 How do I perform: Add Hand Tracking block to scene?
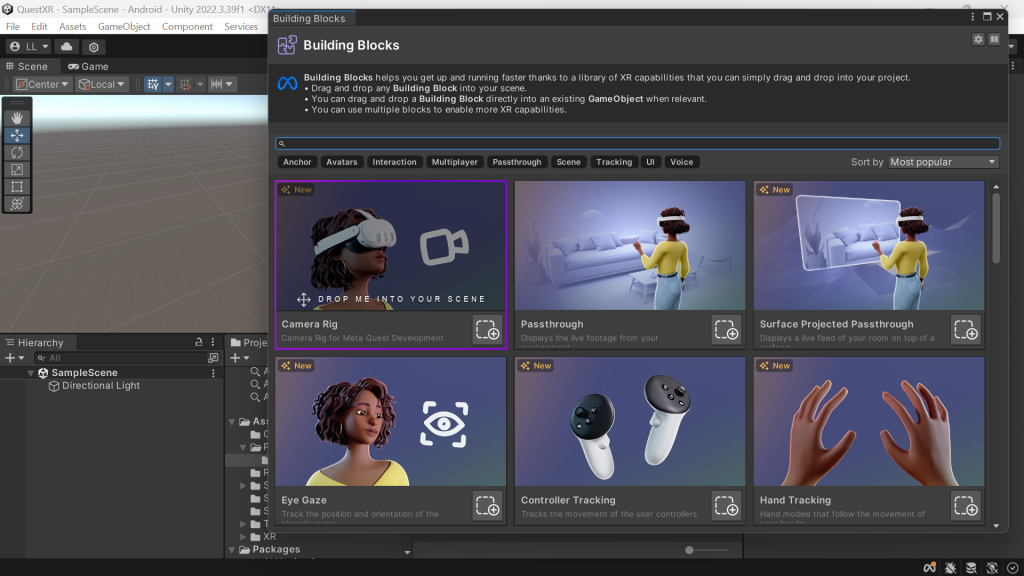[x=965, y=505]
